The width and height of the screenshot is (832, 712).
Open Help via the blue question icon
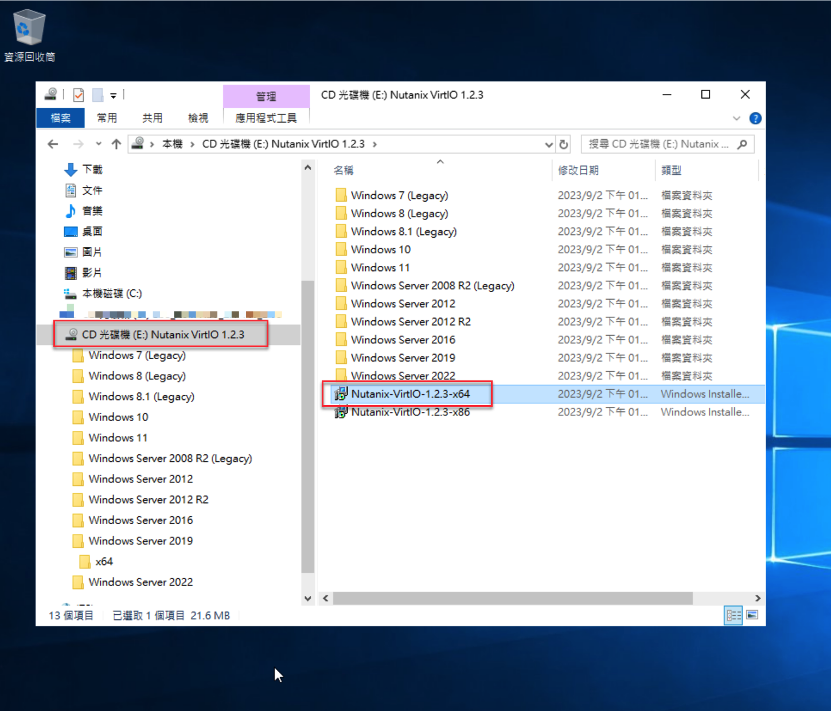point(755,118)
